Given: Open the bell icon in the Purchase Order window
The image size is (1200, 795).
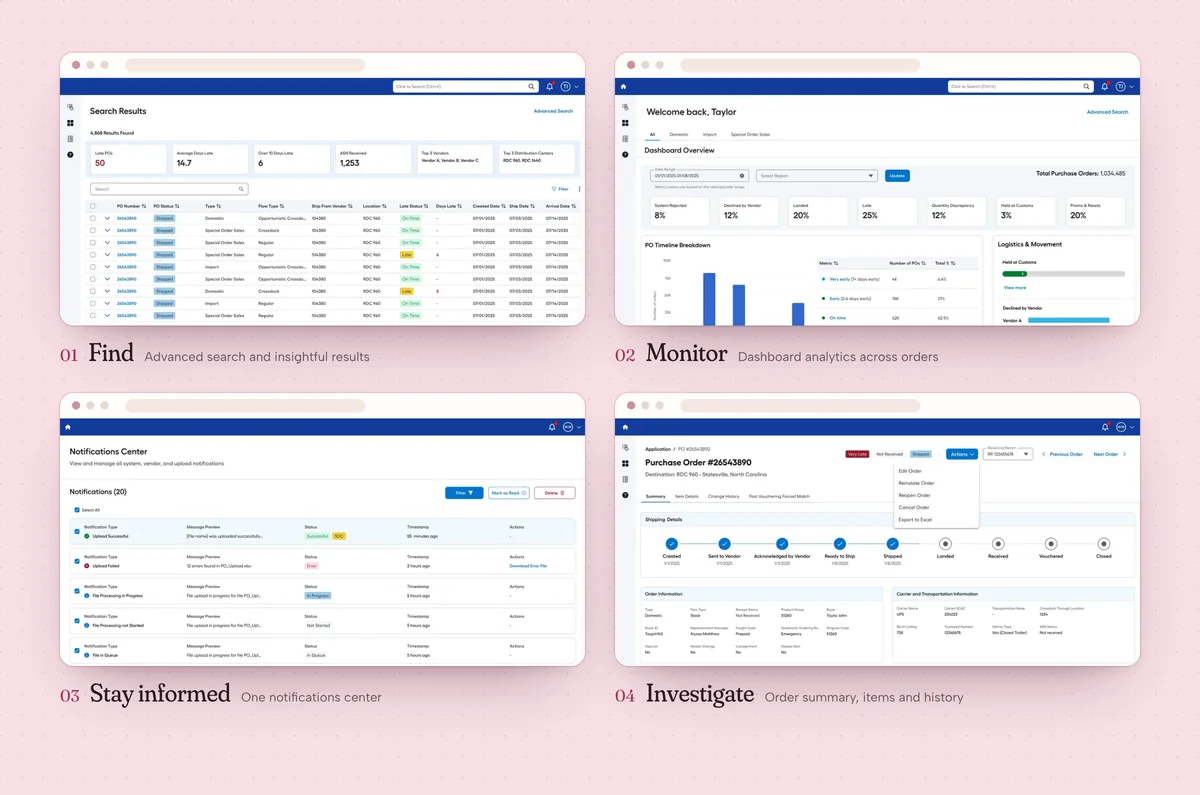Looking at the screenshot, I should [x=1107, y=427].
